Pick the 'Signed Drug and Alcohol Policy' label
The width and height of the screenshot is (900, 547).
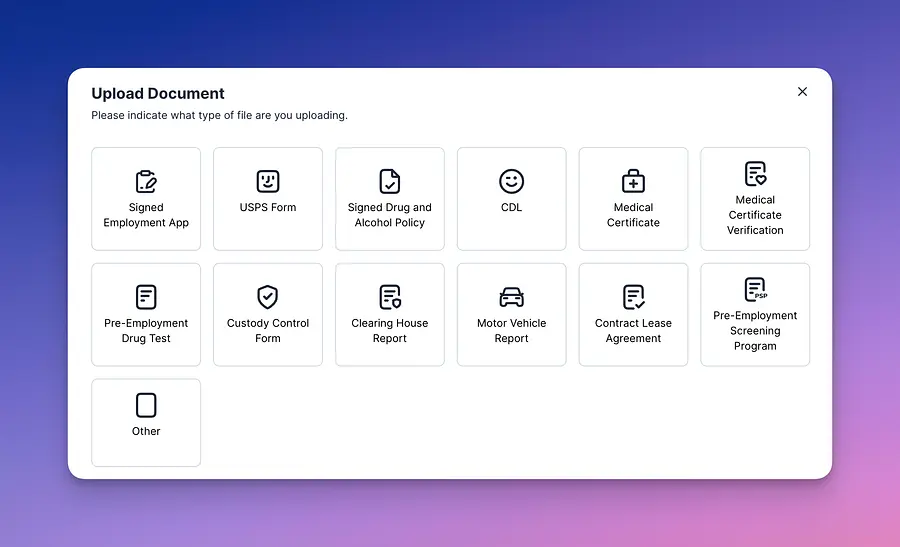(390, 215)
